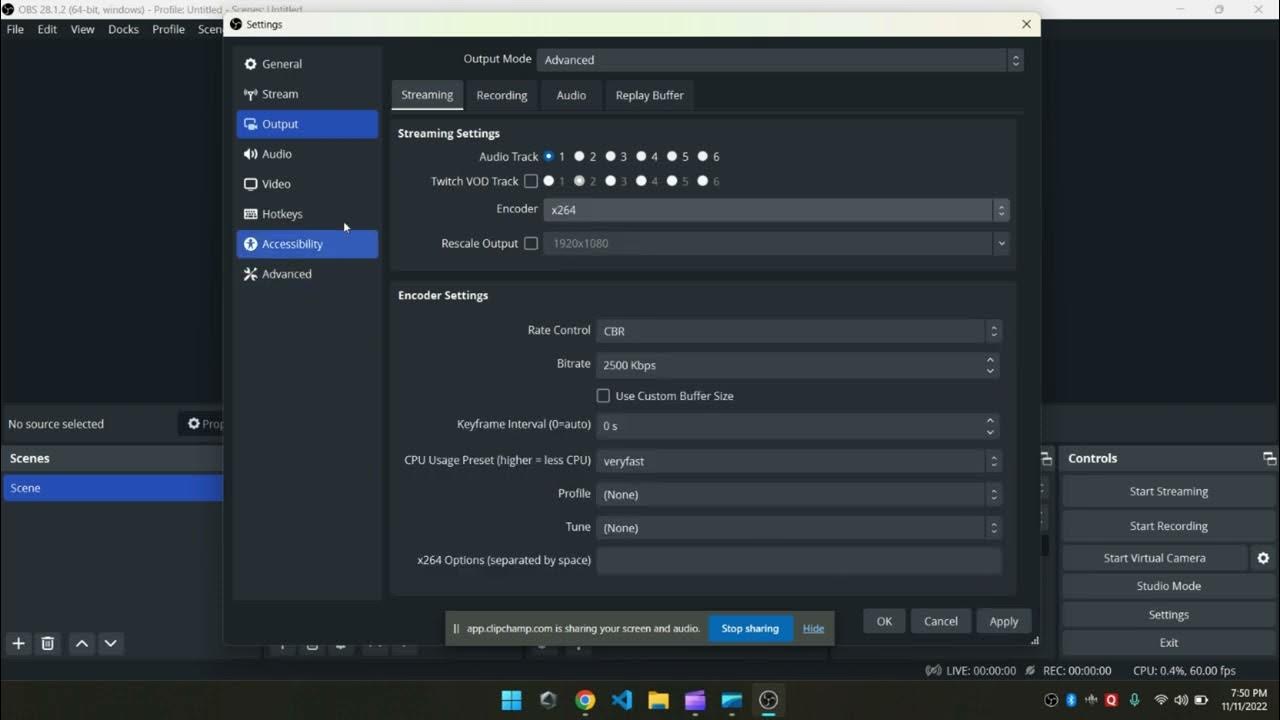Open the Wi-Fi network tray icon

point(1161,700)
